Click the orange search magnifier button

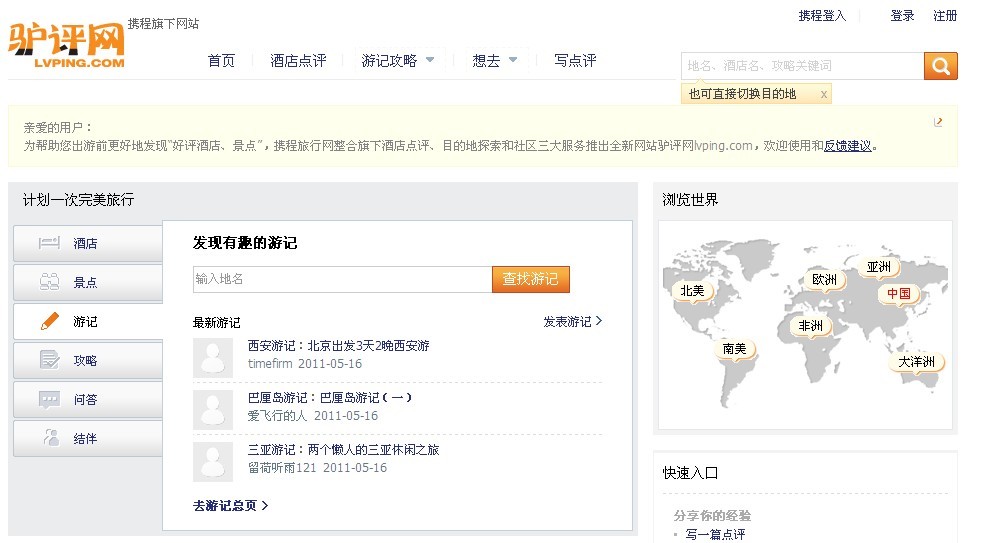coord(940,66)
